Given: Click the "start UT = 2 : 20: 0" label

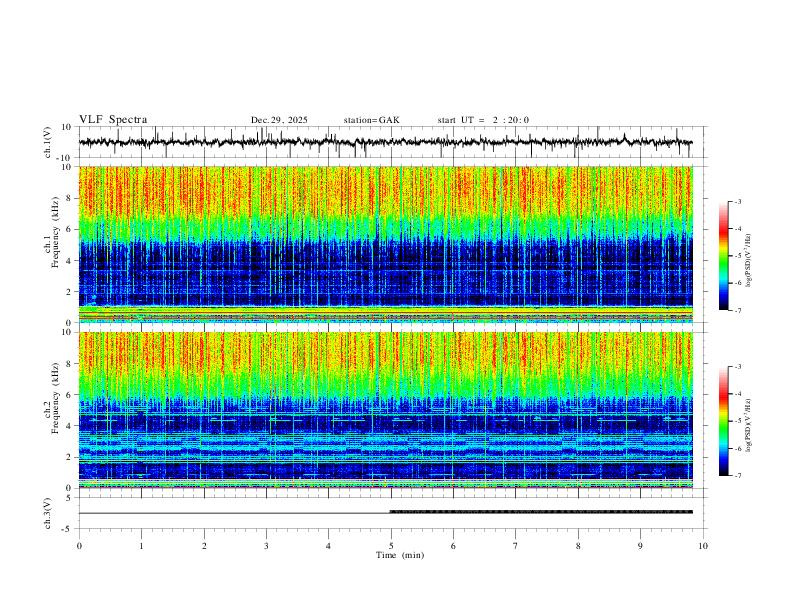Looking at the screenshot, I should tap(483, 120).
